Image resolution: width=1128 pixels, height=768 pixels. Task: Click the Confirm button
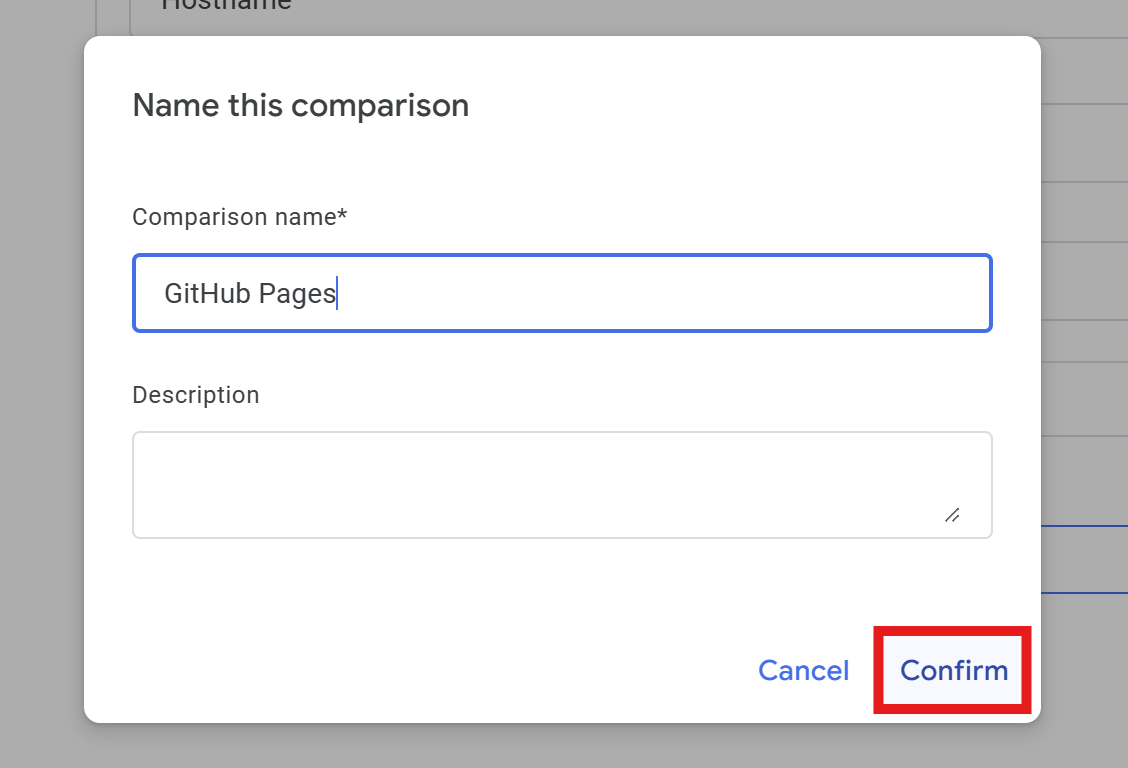(954, 670)
